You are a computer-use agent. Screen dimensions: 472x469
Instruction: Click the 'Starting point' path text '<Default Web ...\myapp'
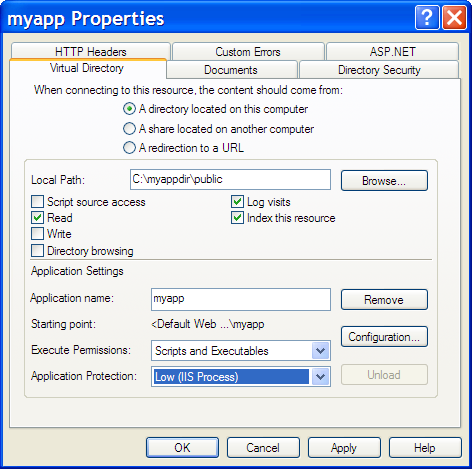208,324
